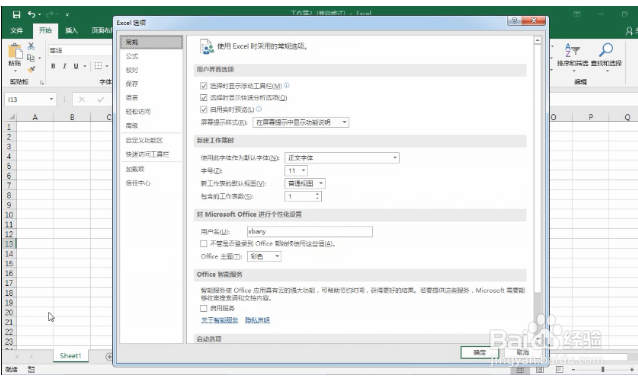Open the File (文件) tab
The width and height of the screenshot is (638, 382).
tap(16, 31)
